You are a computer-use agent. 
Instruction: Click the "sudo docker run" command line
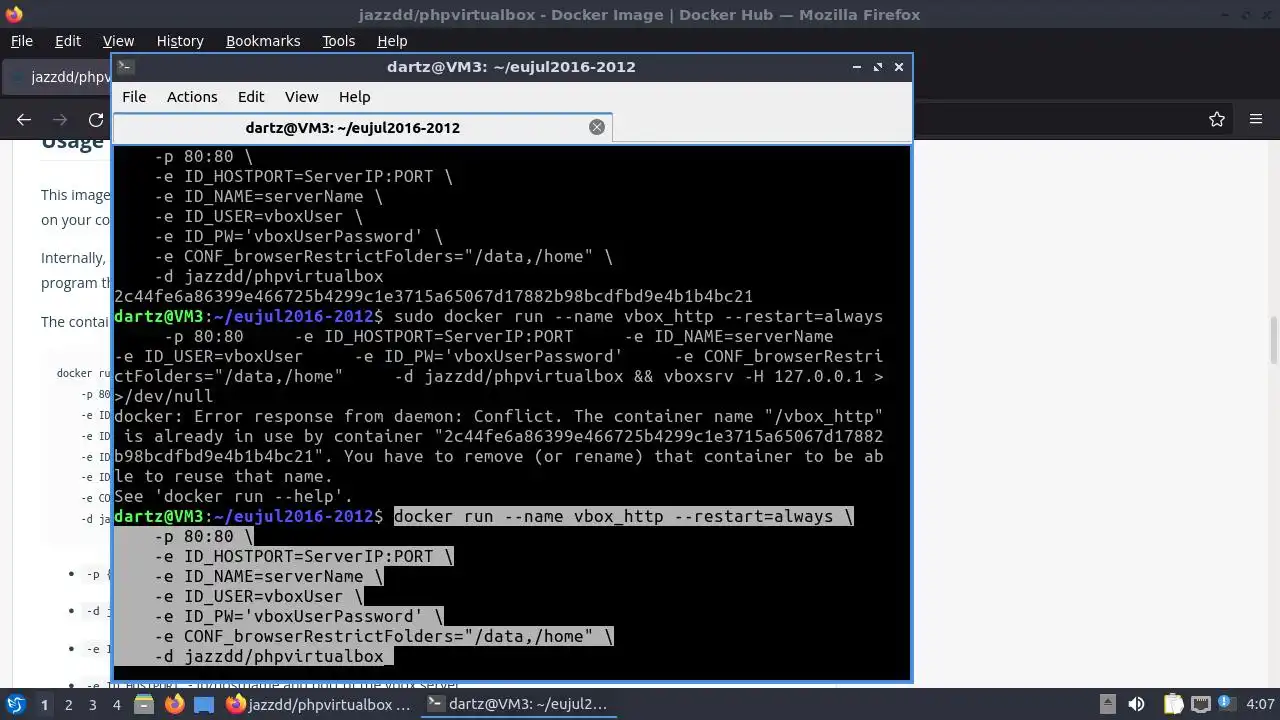click(x=639, y=316)
